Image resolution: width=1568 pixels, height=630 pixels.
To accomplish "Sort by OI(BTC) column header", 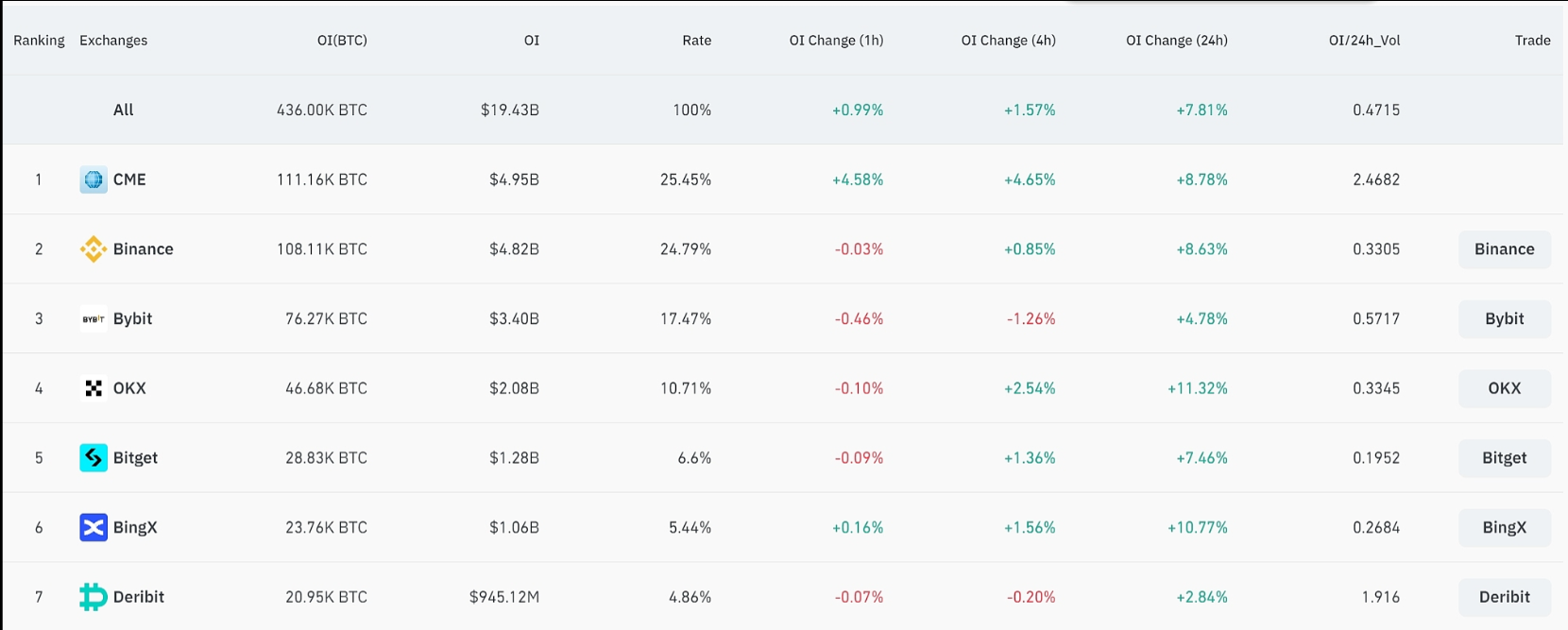I will point(342,41).
